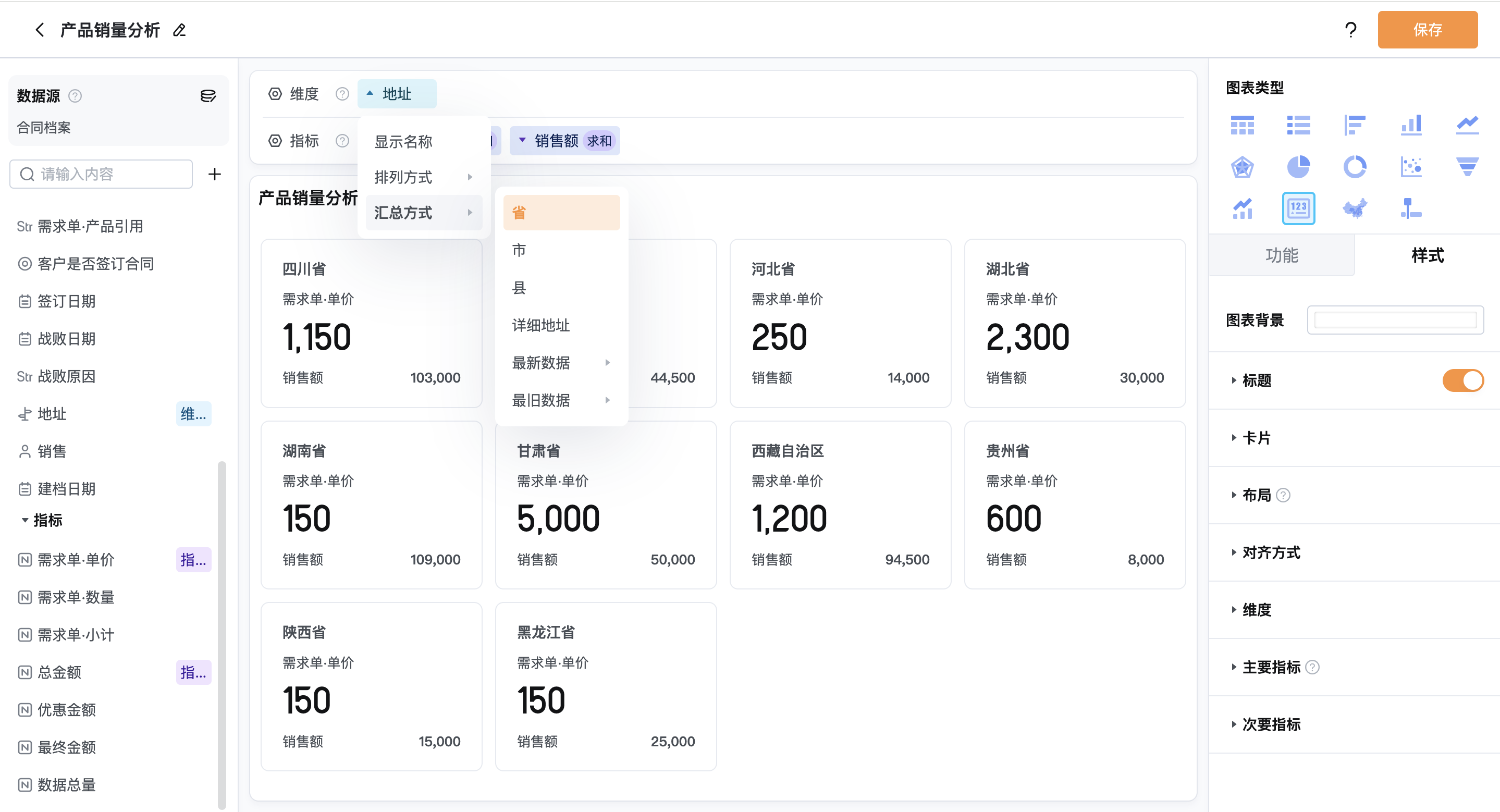Go back using the left arrow icon
The image size is (1500, 812).
click(40, 30)
